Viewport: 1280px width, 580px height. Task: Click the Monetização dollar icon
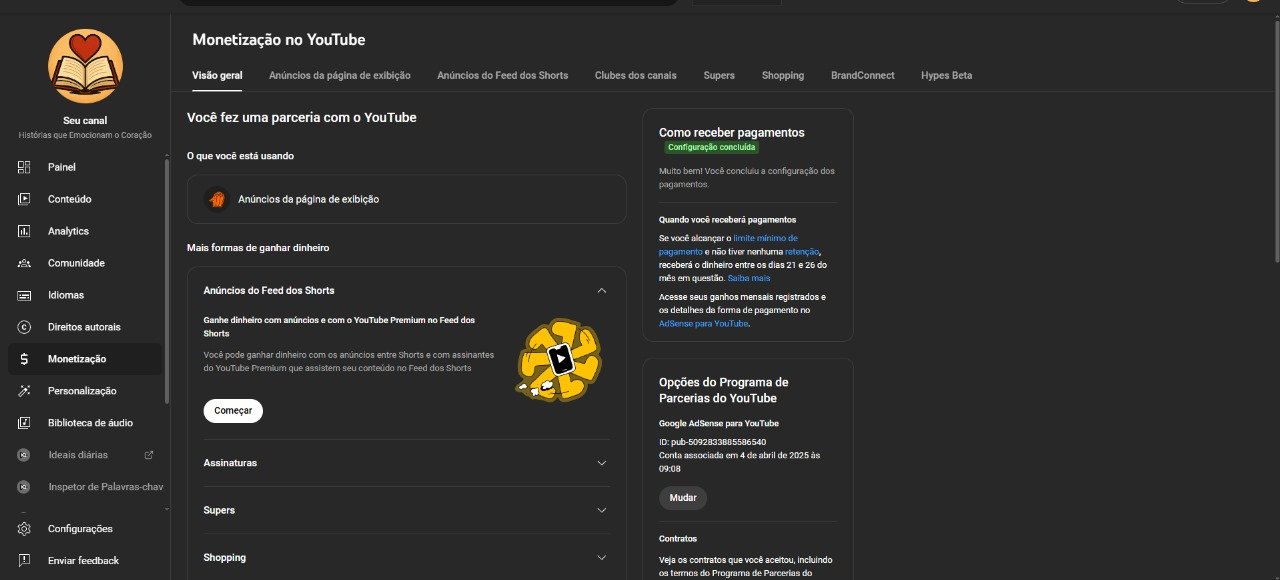24,359
